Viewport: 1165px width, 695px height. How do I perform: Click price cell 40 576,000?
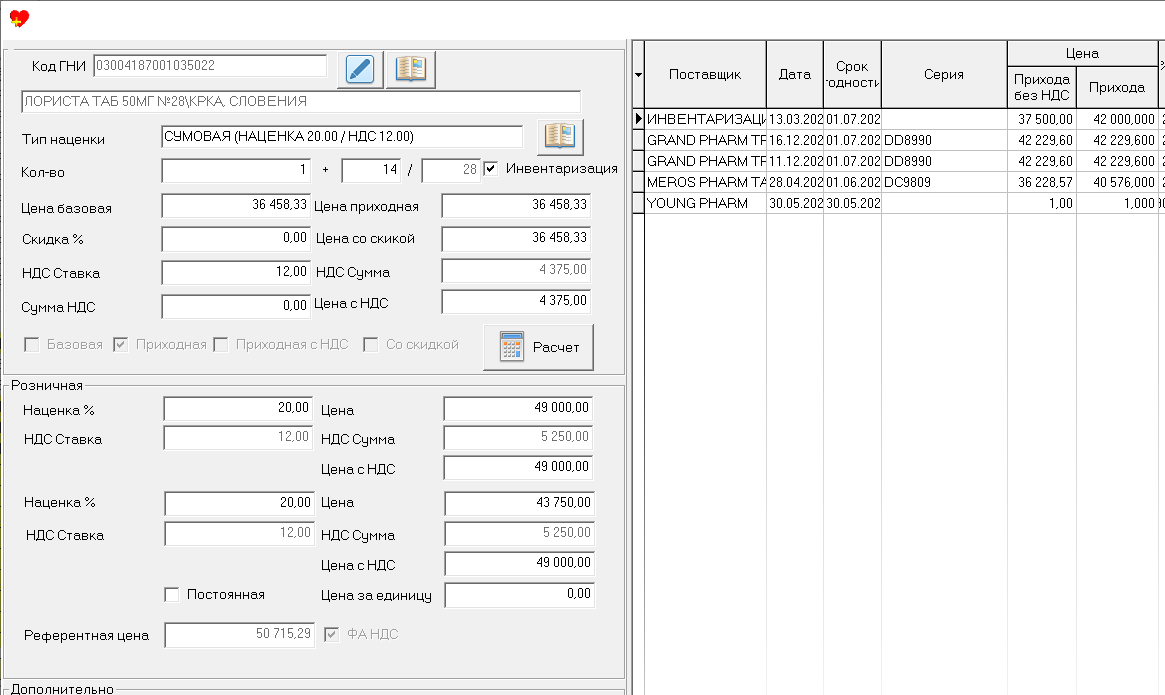coord(1117,182)
